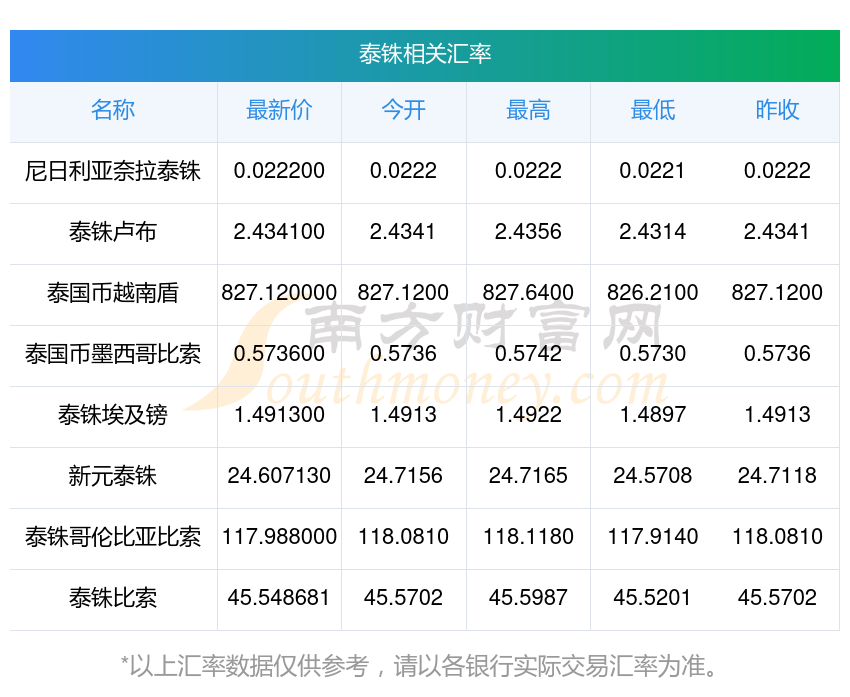
Task: Open the 泰铢哥伦比亚比索 row name
Action: coord(113,537)
